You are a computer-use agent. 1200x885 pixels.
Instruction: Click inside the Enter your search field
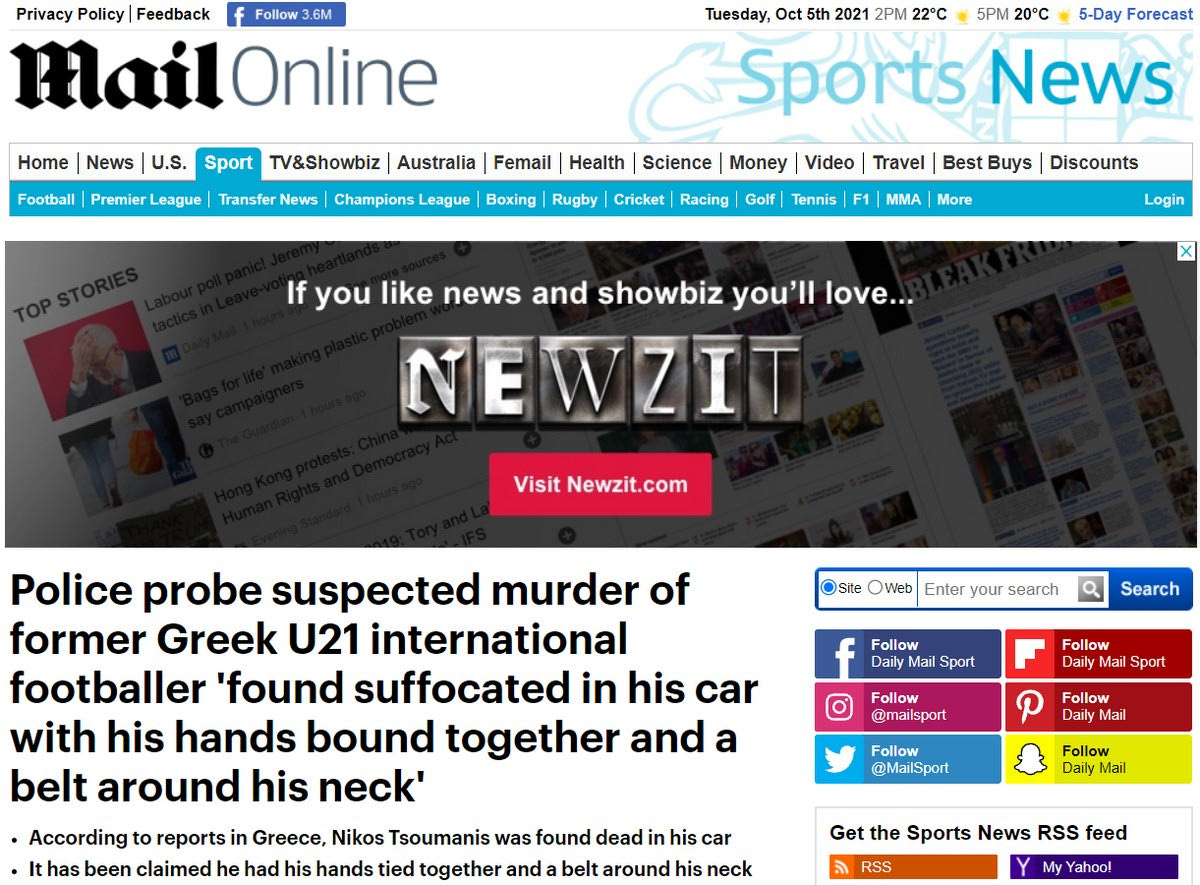[998, 589]
